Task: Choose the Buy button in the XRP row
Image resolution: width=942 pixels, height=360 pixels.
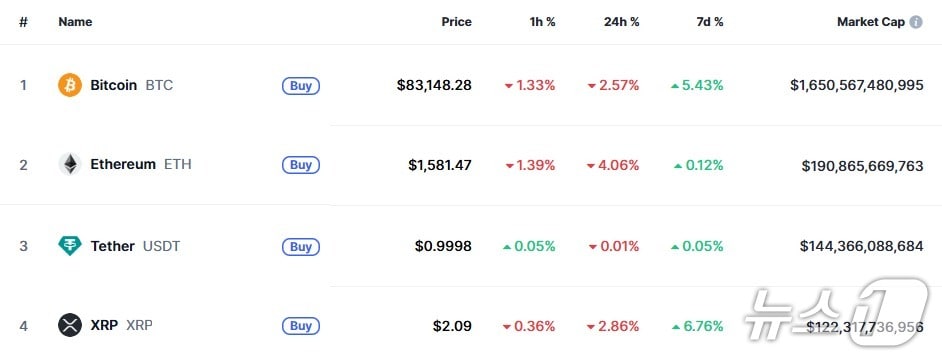Action: click(x=301, y=326)
